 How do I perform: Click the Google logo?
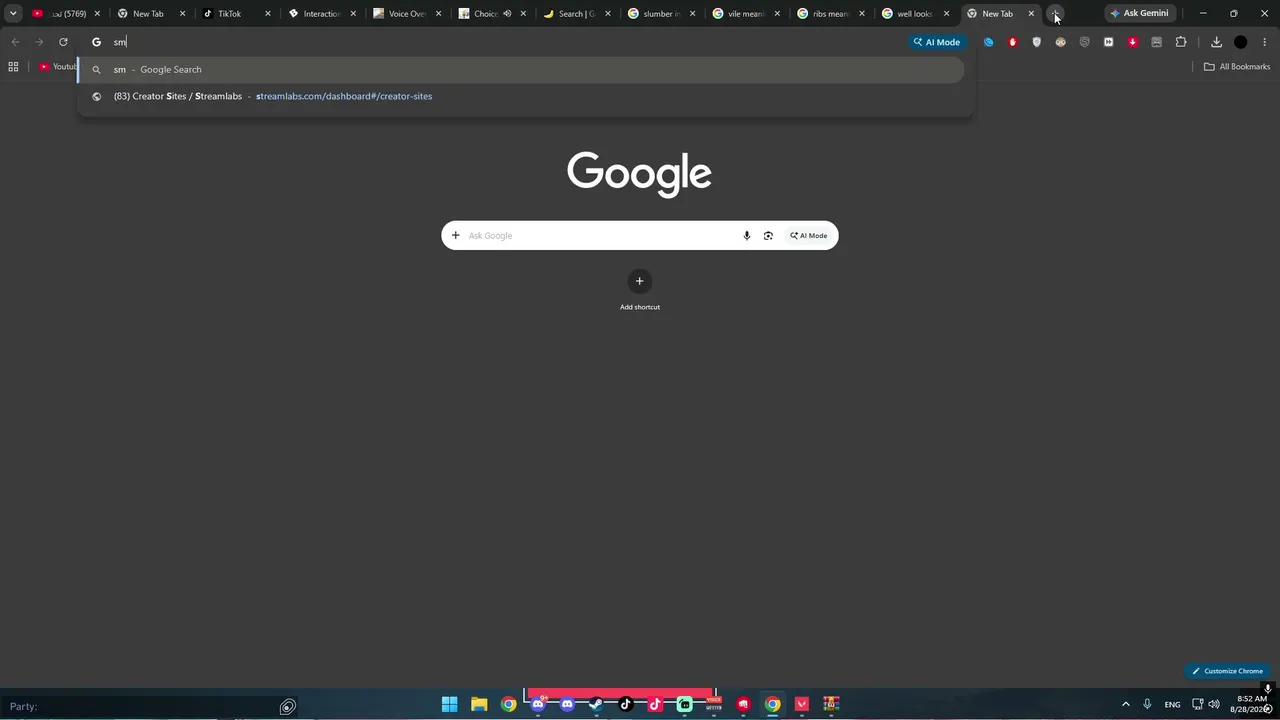click(639, 174)
